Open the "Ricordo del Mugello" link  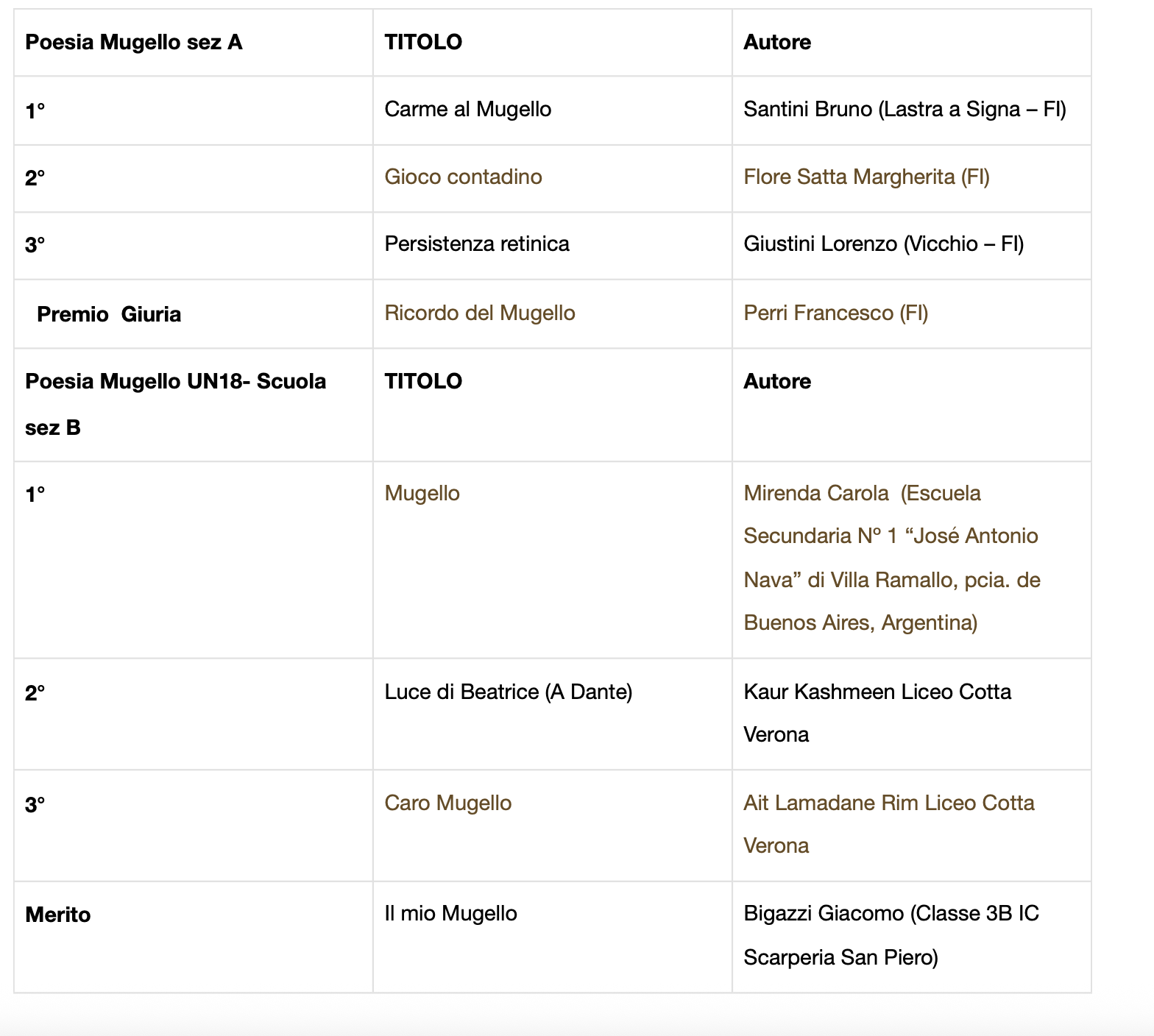479,313
